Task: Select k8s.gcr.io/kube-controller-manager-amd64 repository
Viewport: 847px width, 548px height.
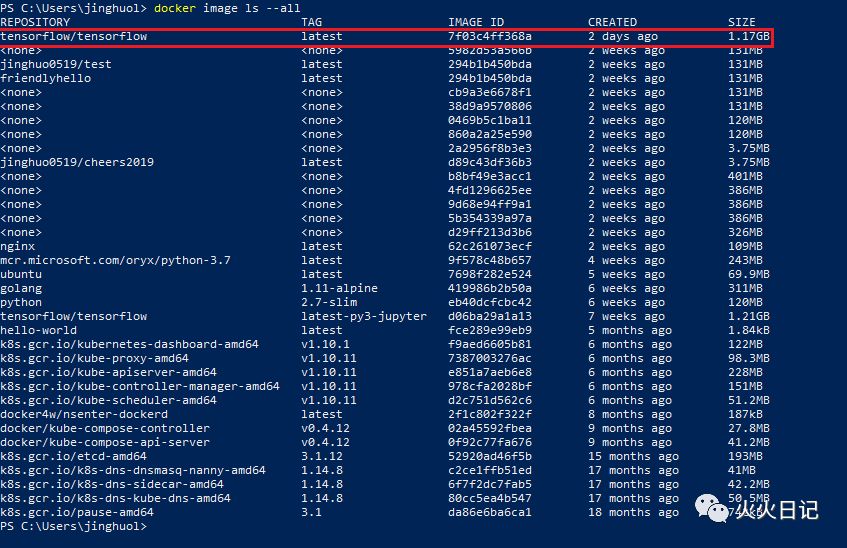Action: pyautogui.click(x=140, y=386)
